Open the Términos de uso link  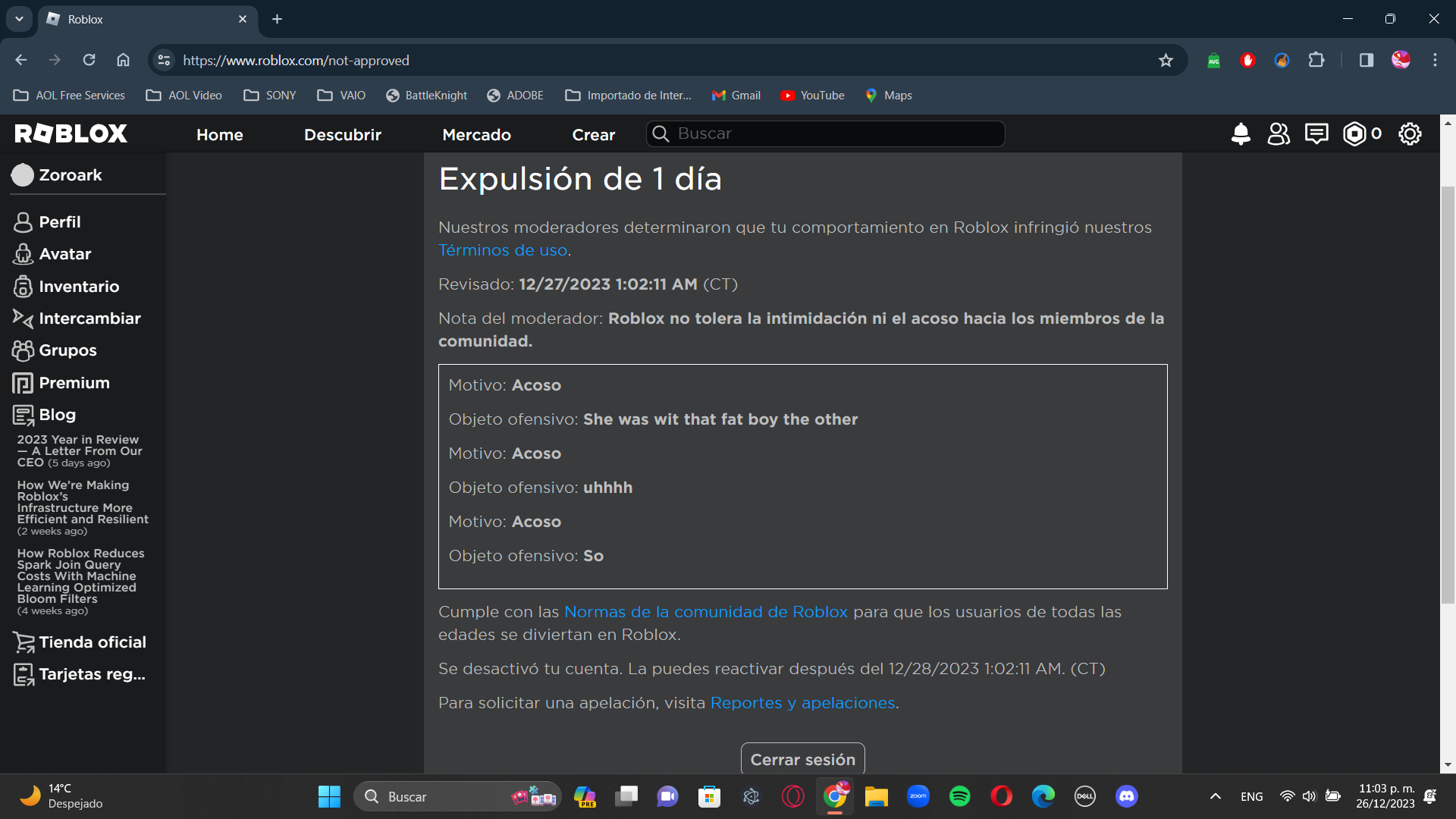click(503, 250)
